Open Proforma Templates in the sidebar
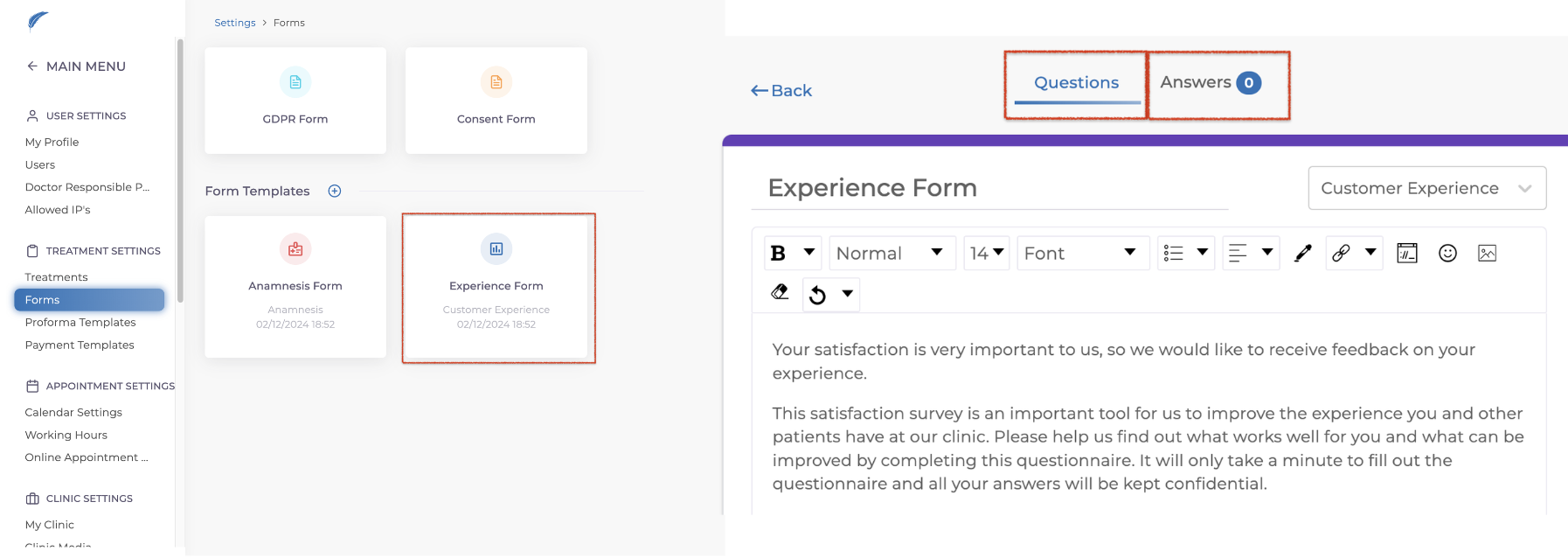This screenshot has height=558, width=1568. [x=80, y=323]
